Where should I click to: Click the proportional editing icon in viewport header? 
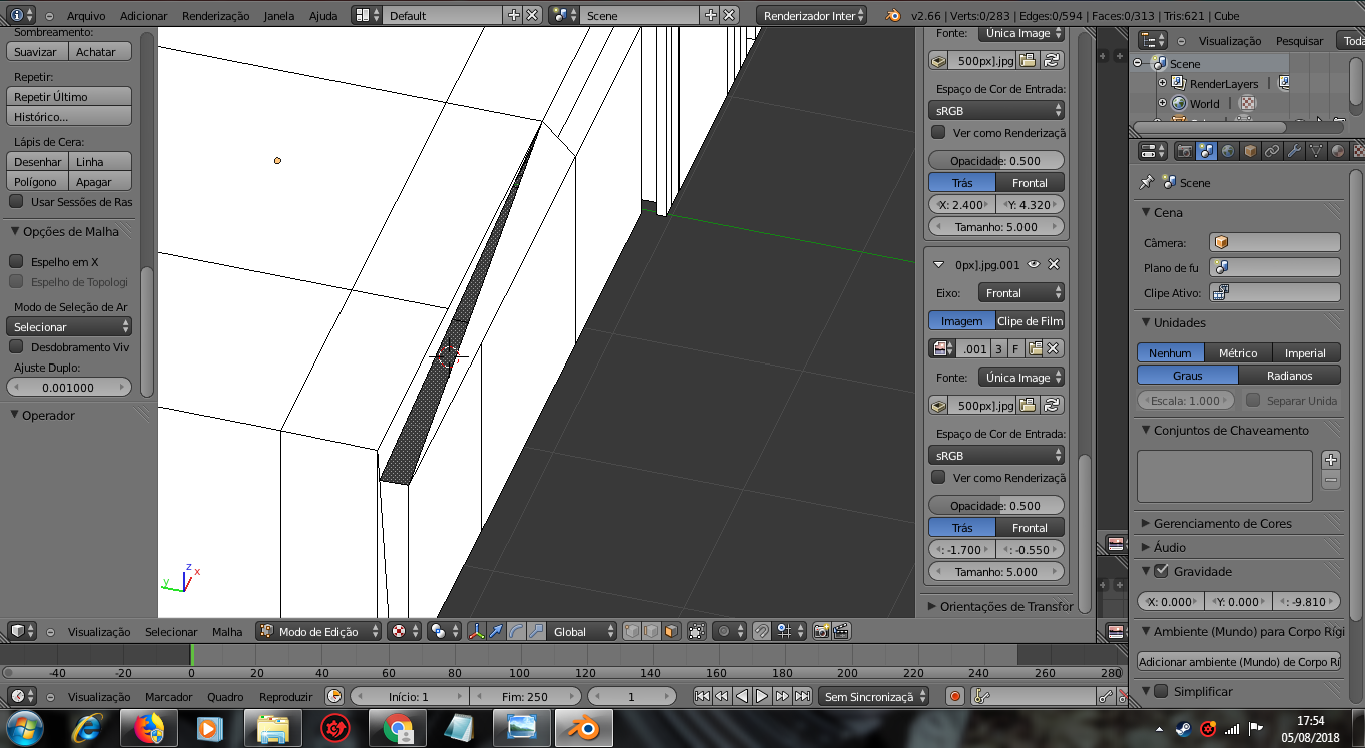(x=726, y=631)
